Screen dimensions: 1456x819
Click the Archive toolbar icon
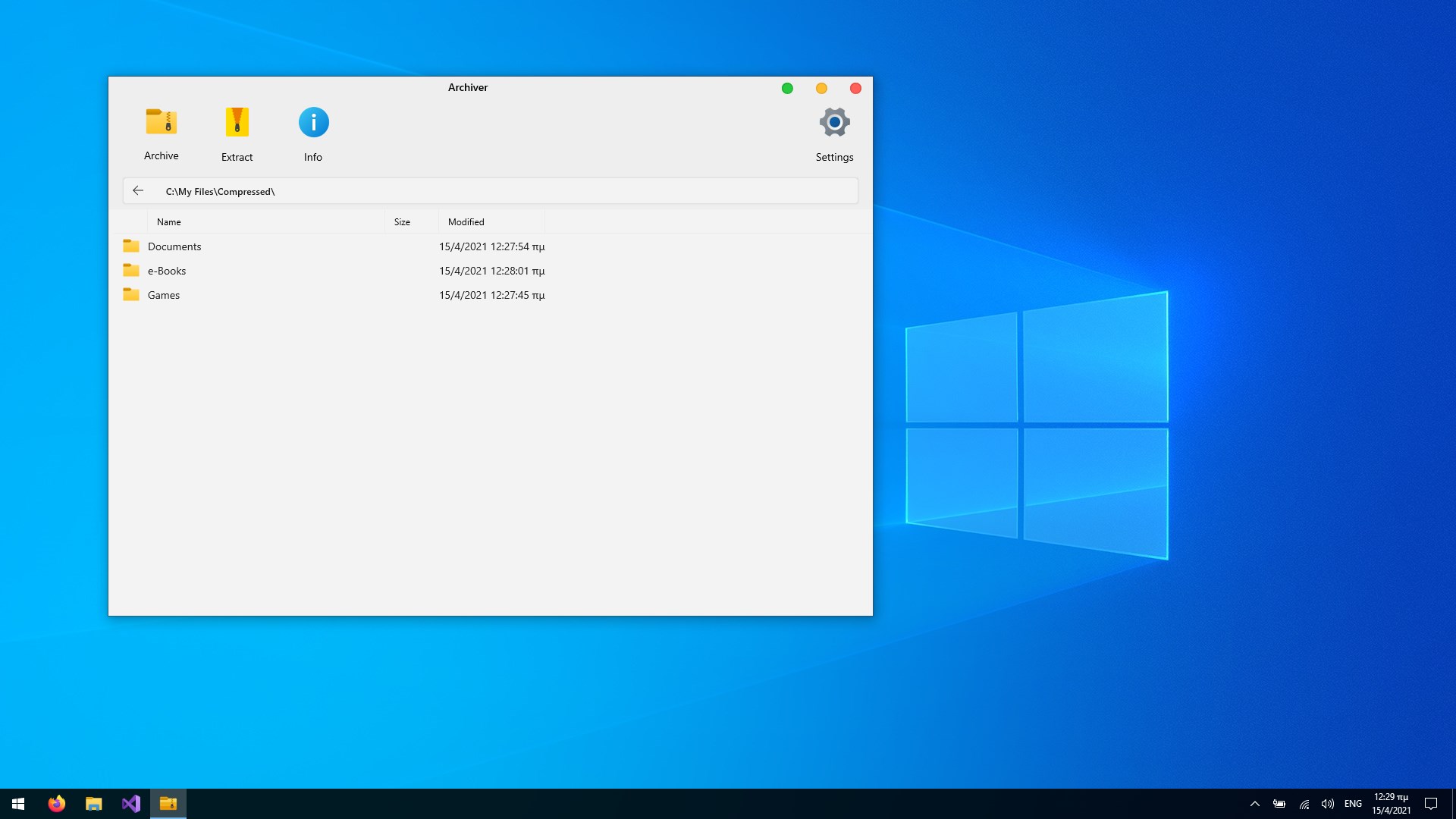coord(161,122)
